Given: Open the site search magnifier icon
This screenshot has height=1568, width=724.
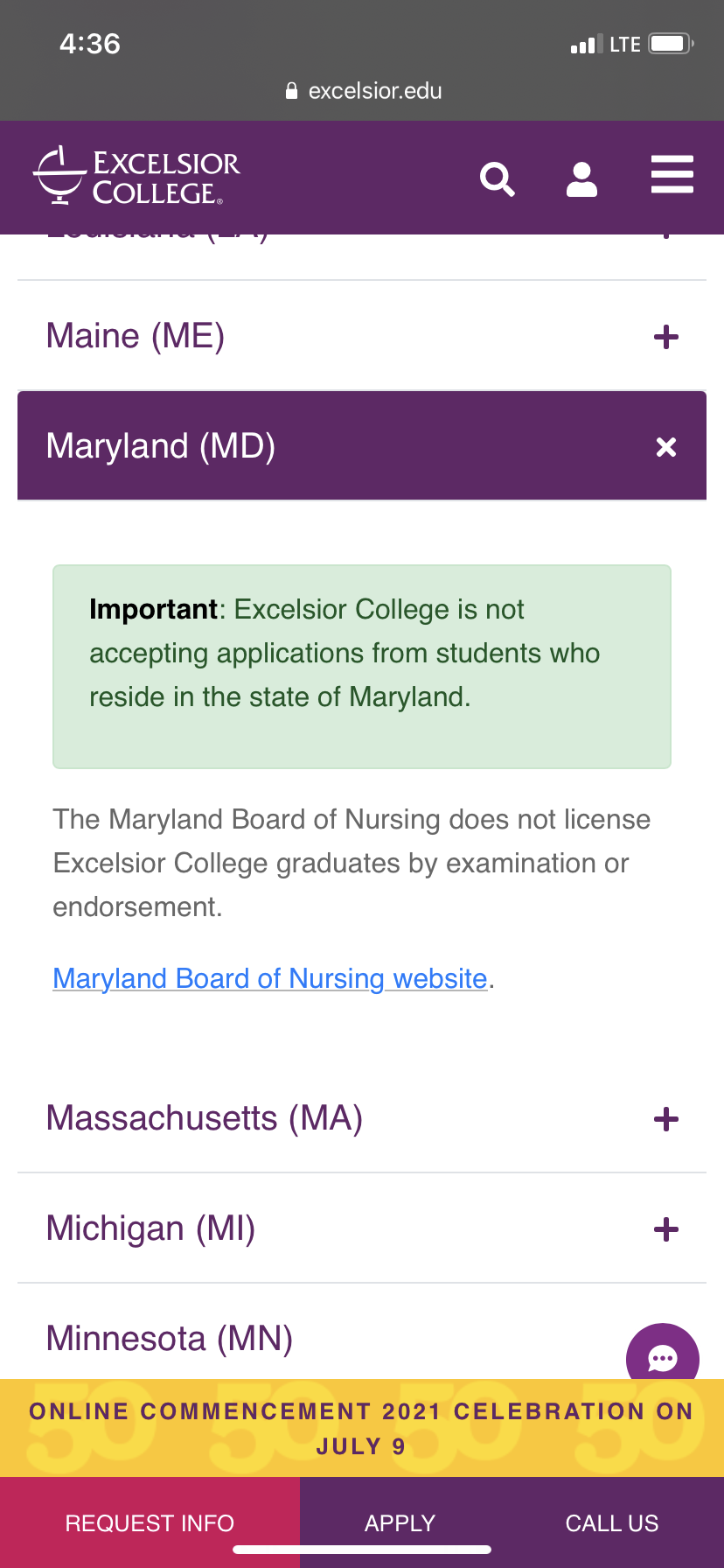Looking at the screenshot, I should pos(497,179).
